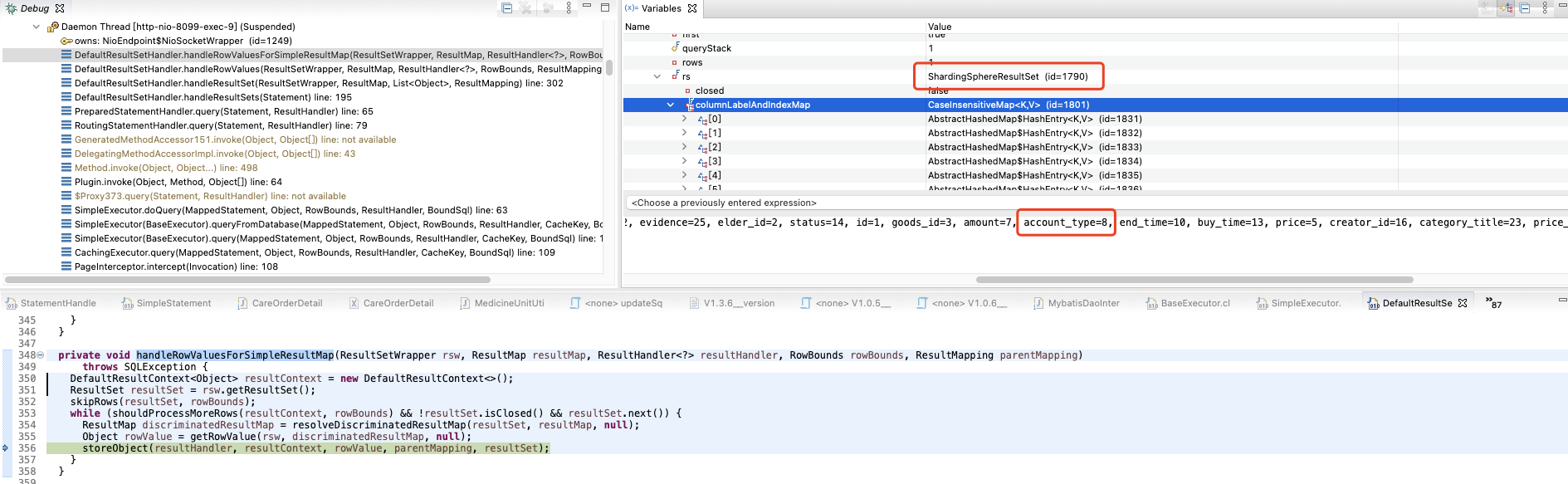
Task: Switch to the MybatisDaoInter editor tab
Action: [1077, 303]
